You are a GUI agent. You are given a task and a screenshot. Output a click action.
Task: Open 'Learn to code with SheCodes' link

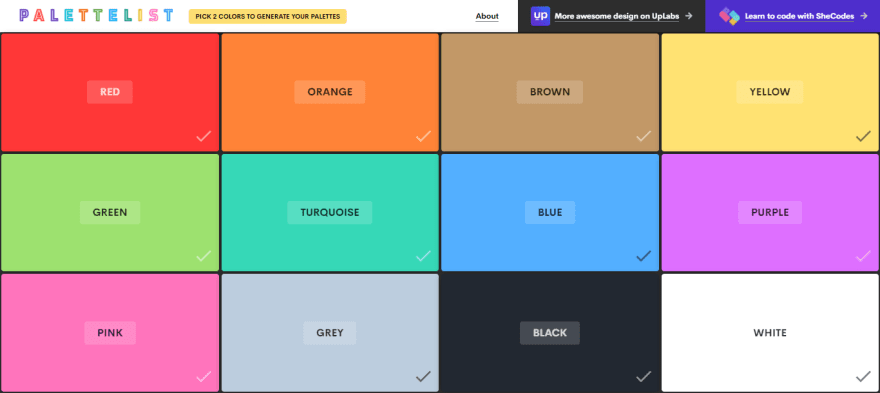pyautogui.click(x=799, y=16)
